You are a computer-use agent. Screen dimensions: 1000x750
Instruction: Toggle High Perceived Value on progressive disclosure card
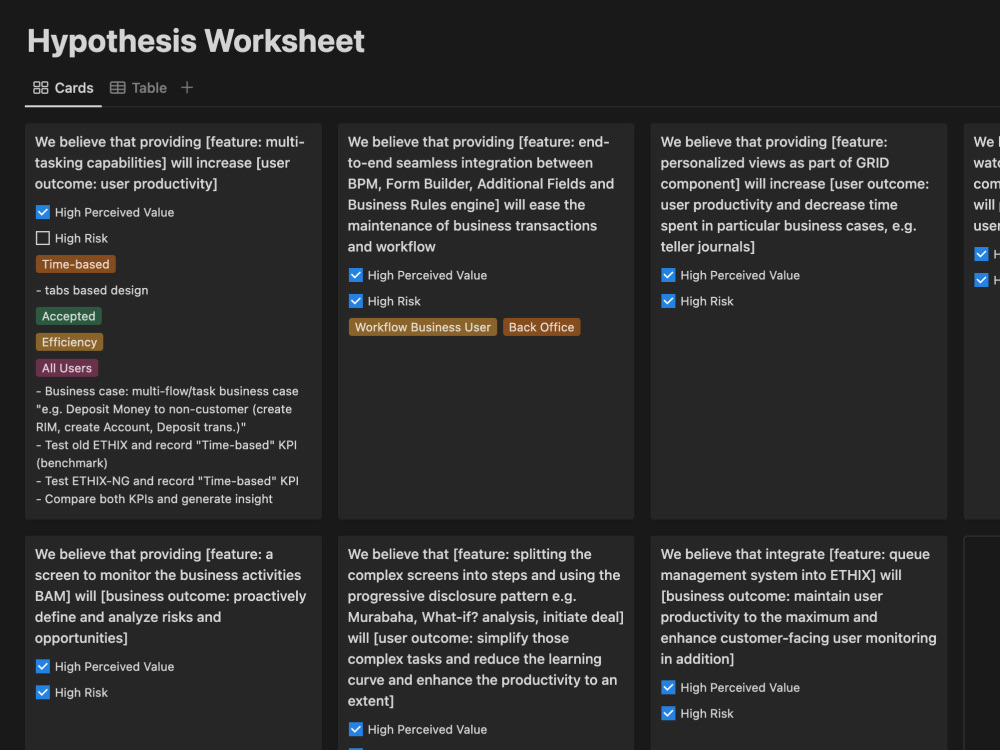tap(356, 730)
